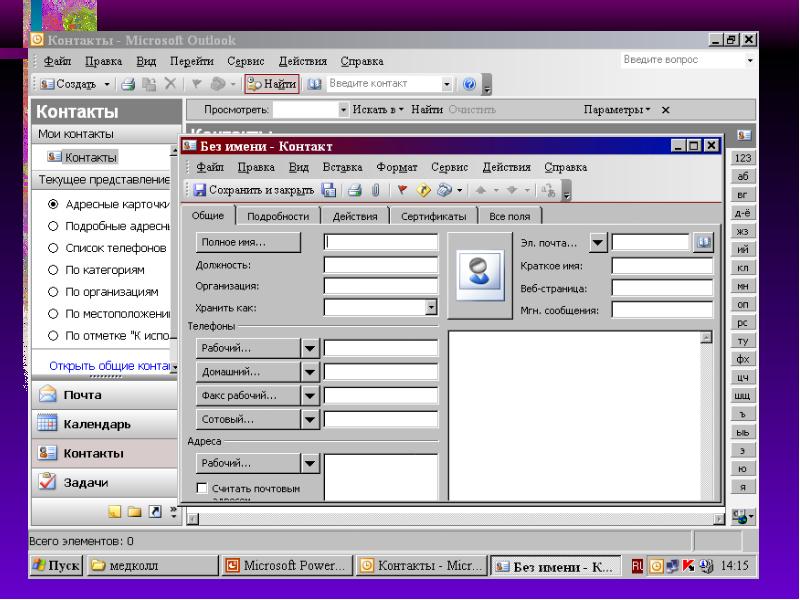Click into the Веб-страница text field
The image size is (800, 600).
coord(662,288)
